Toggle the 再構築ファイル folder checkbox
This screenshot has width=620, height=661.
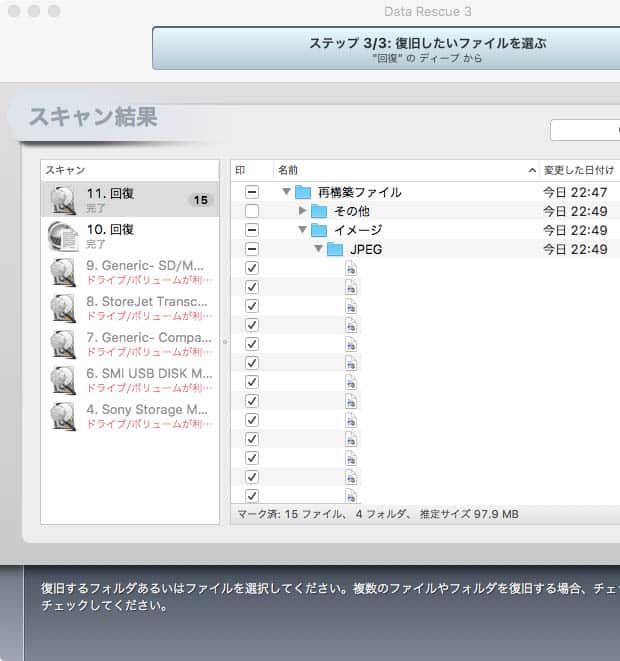(x=252, y=192)
